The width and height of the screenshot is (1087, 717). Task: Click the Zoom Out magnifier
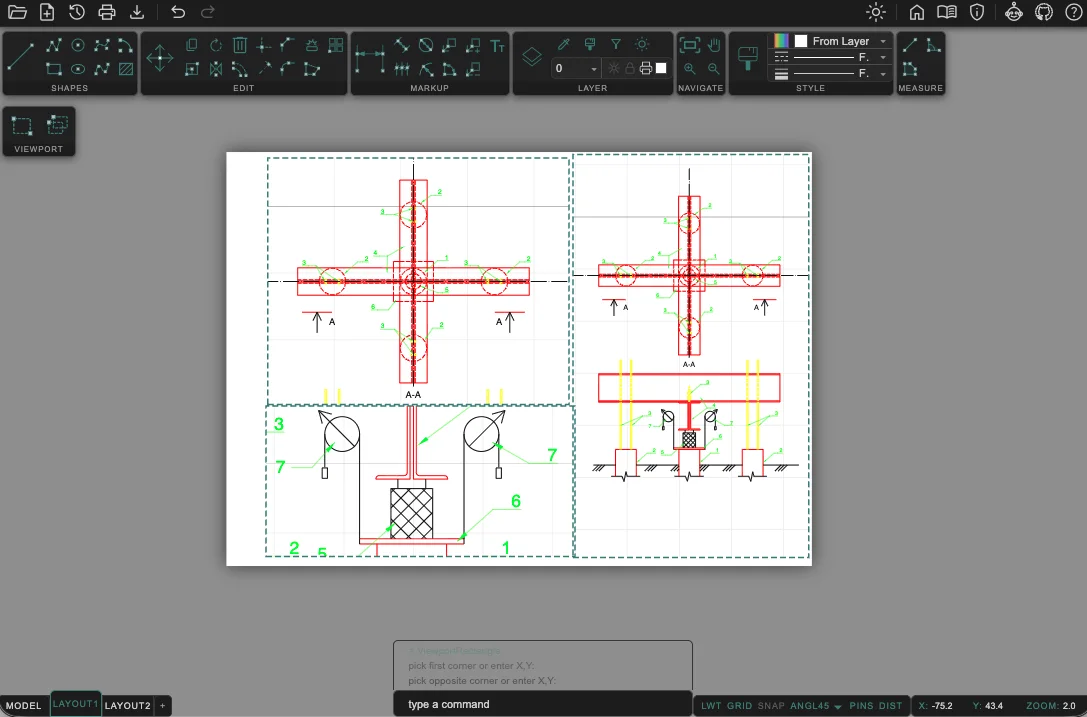point(714,69)
